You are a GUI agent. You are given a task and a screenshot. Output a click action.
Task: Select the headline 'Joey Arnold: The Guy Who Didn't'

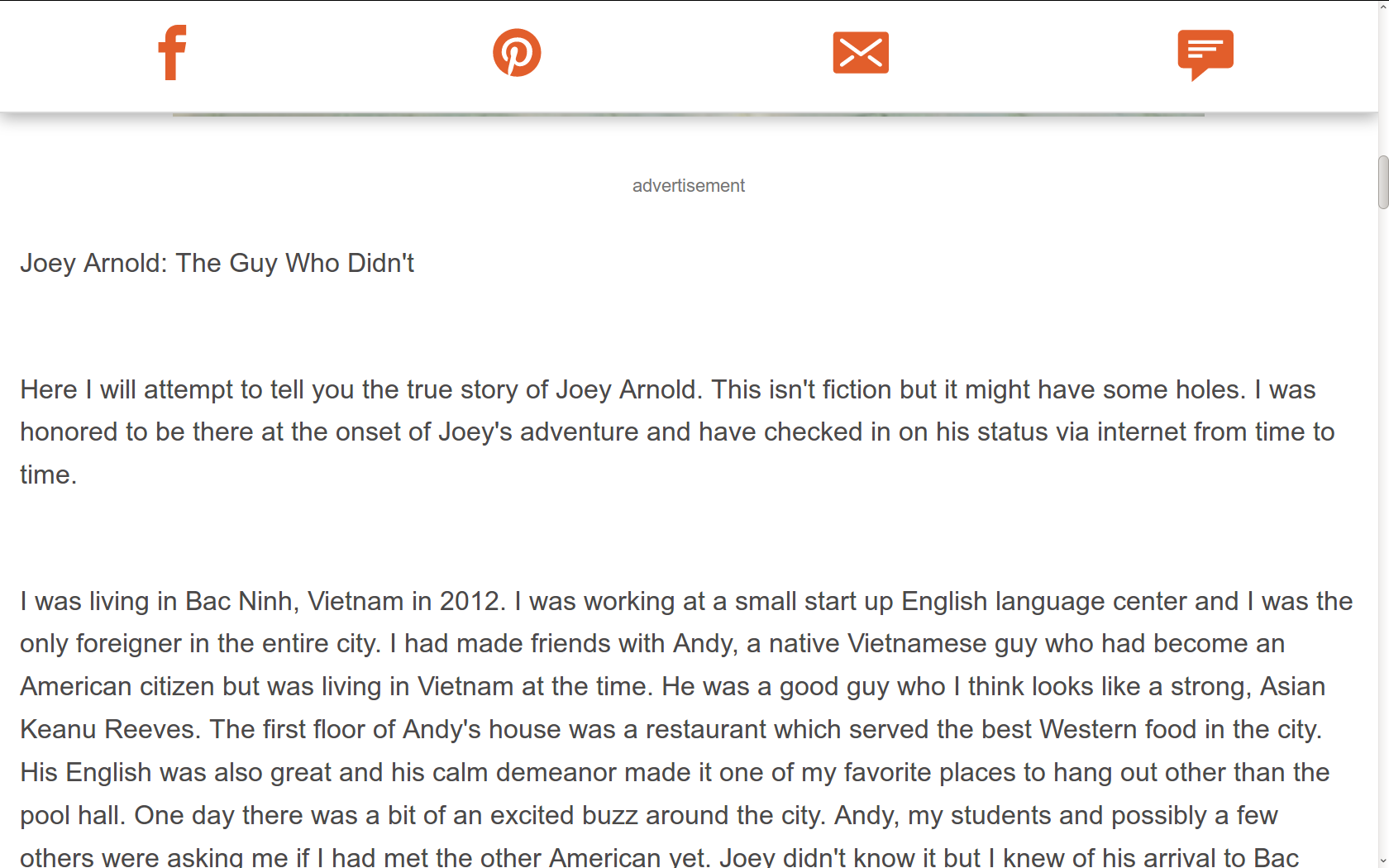(217, 263)
